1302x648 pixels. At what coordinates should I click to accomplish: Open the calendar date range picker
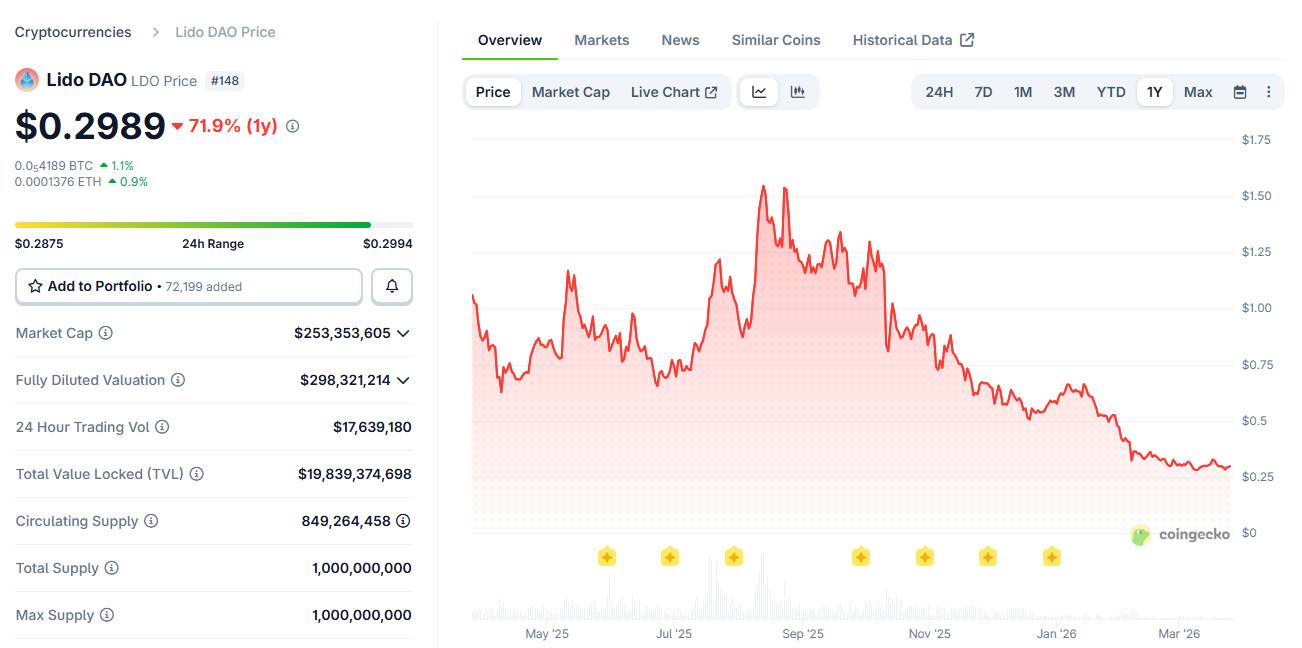1239,90
